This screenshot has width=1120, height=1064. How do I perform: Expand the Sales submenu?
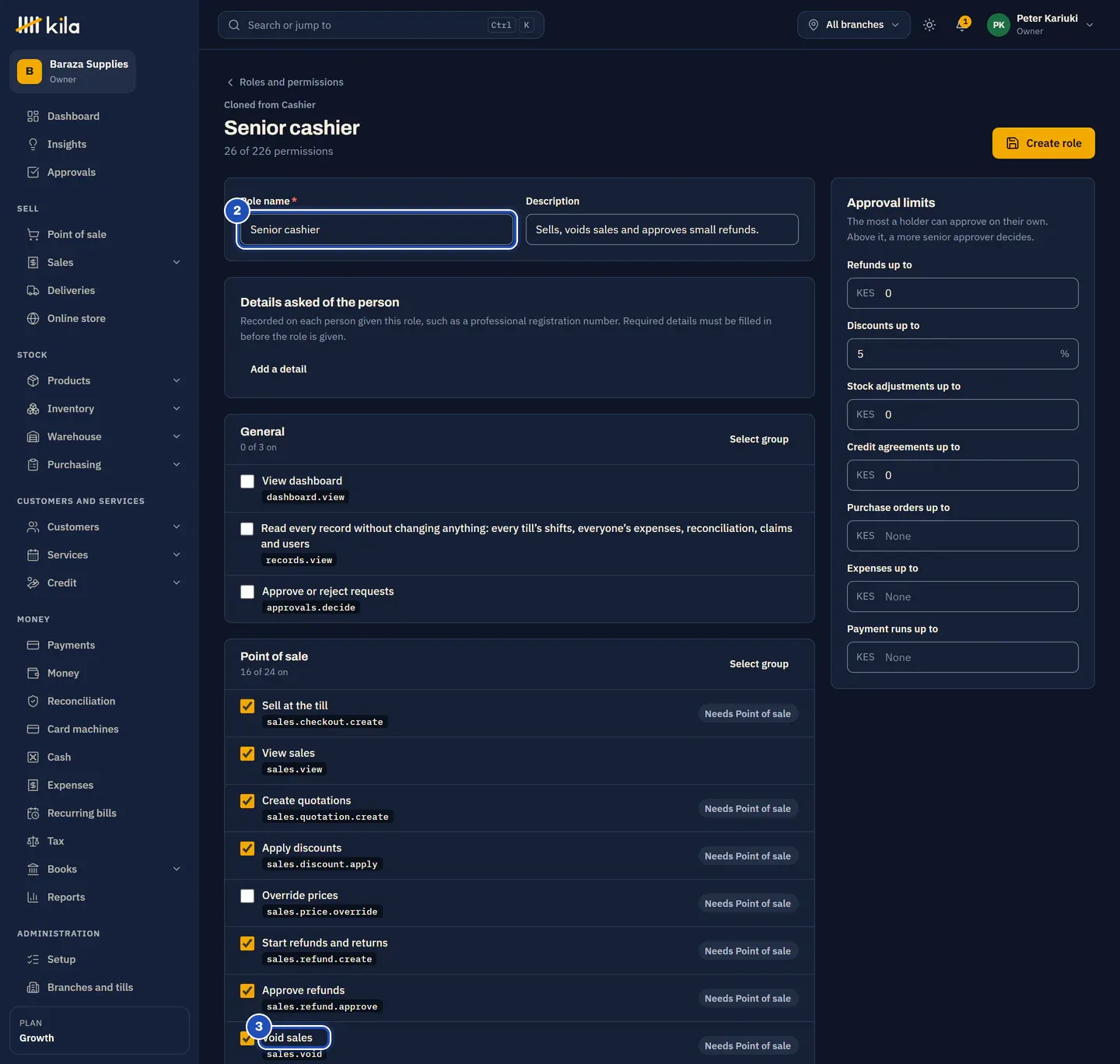pyautogui.click(x=177, y=263)
